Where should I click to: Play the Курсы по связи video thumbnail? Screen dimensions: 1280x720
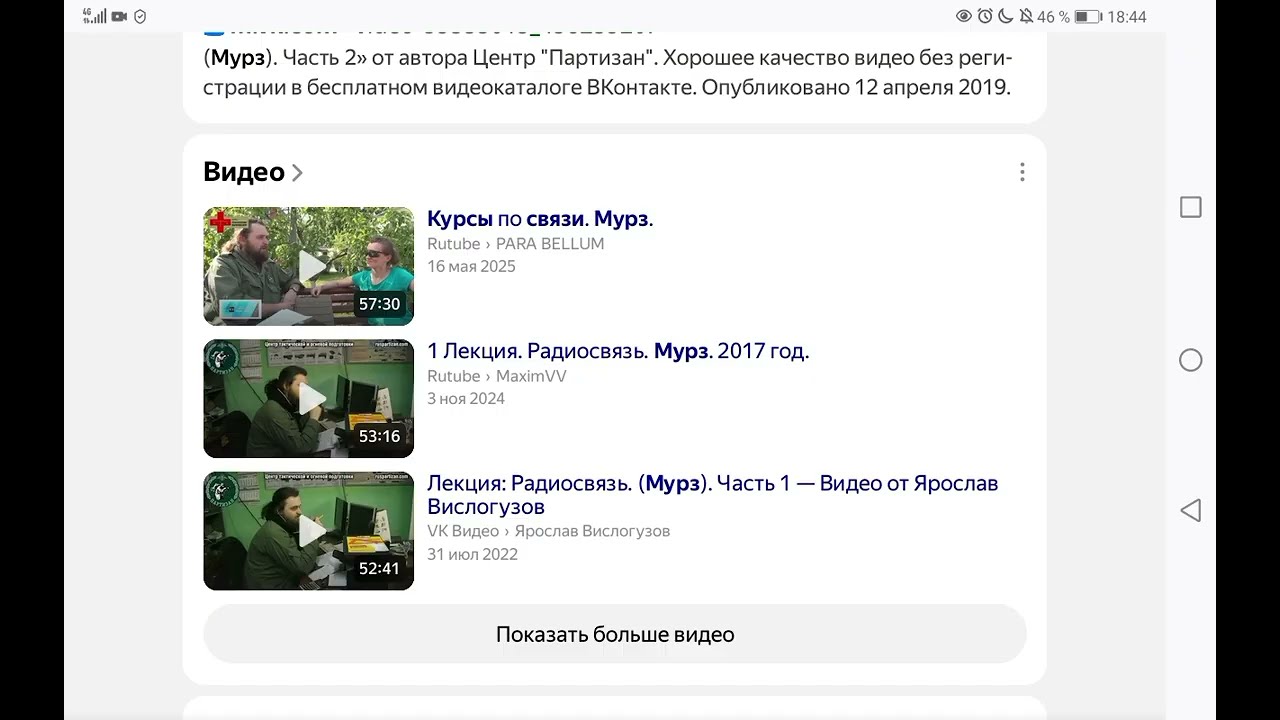point(309,266)
